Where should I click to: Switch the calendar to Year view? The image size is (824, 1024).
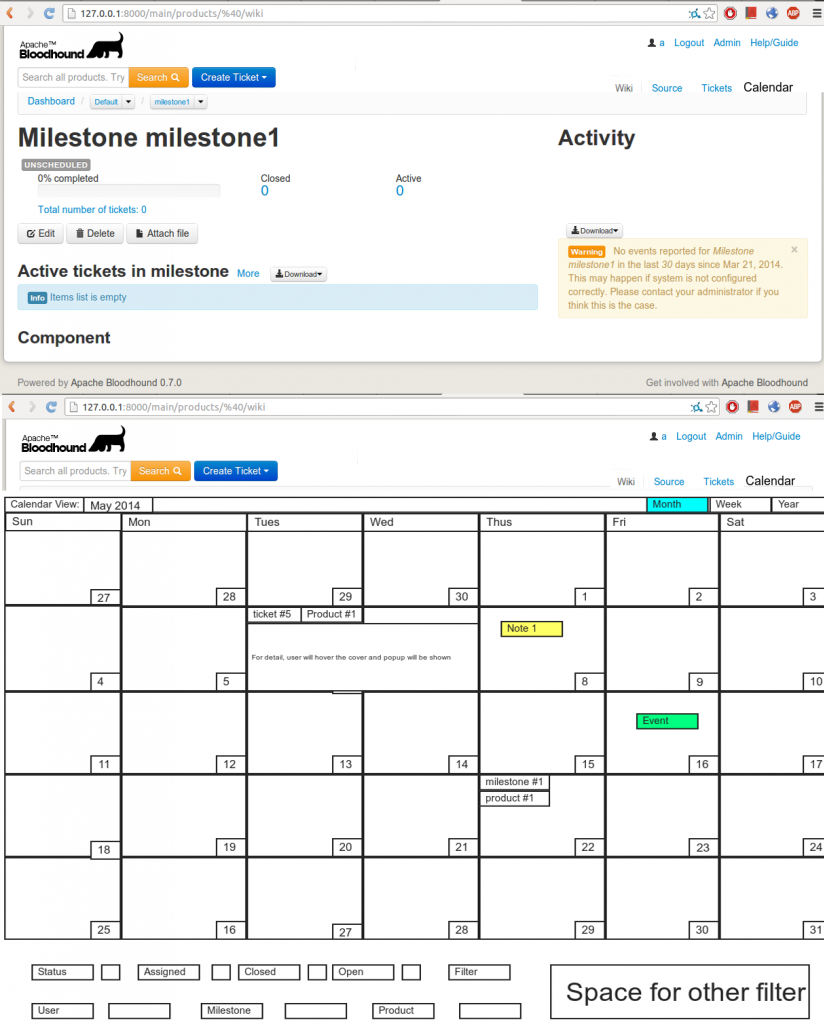[796, 504]
